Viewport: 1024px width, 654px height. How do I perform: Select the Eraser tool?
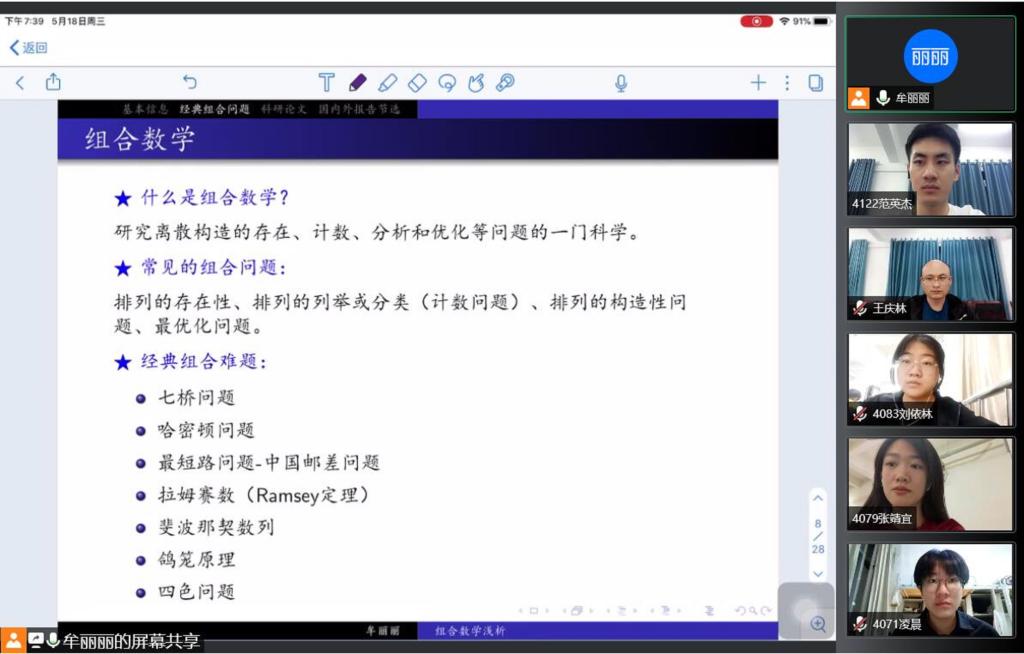[417, 83]
